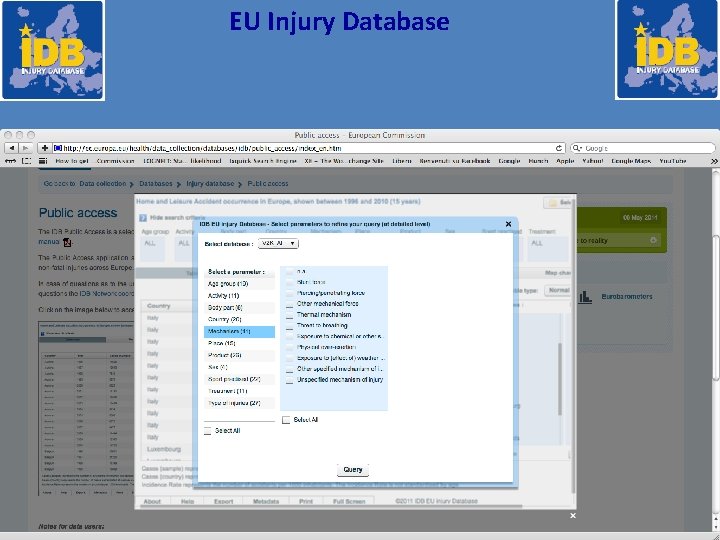Open the Google search engine dropdown
This screenshot has width=720, height=540.
click(577, 148)
